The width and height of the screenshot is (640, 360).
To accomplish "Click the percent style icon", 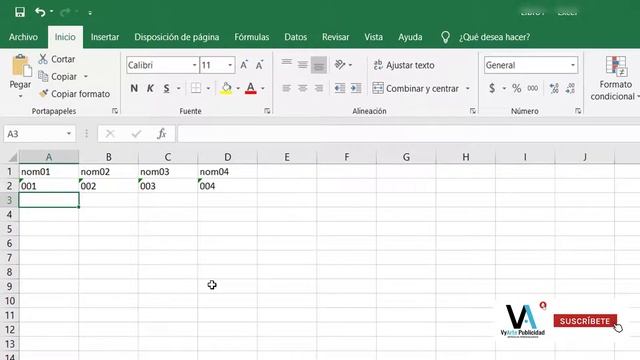I will click(x=516, y=88).
